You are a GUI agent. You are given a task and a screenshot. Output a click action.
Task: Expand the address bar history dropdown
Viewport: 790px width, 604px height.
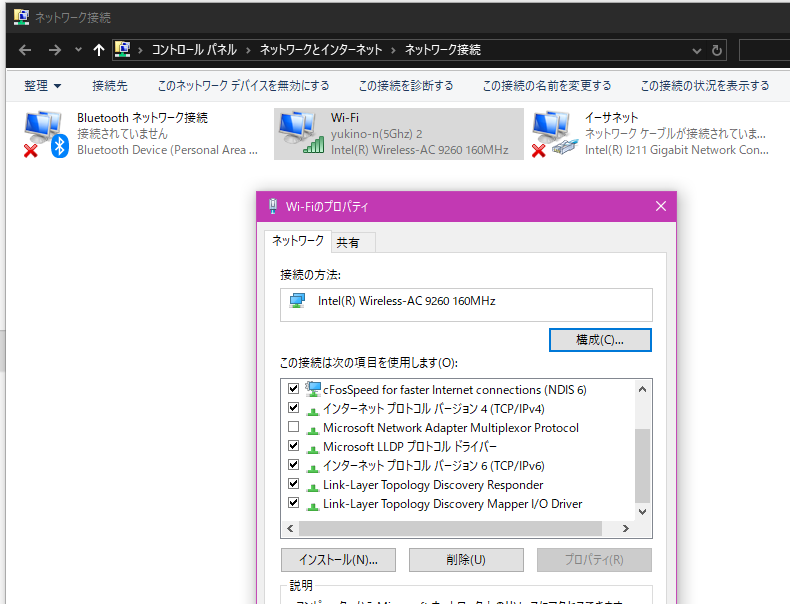pyautogui.click(x=697, y=50)
